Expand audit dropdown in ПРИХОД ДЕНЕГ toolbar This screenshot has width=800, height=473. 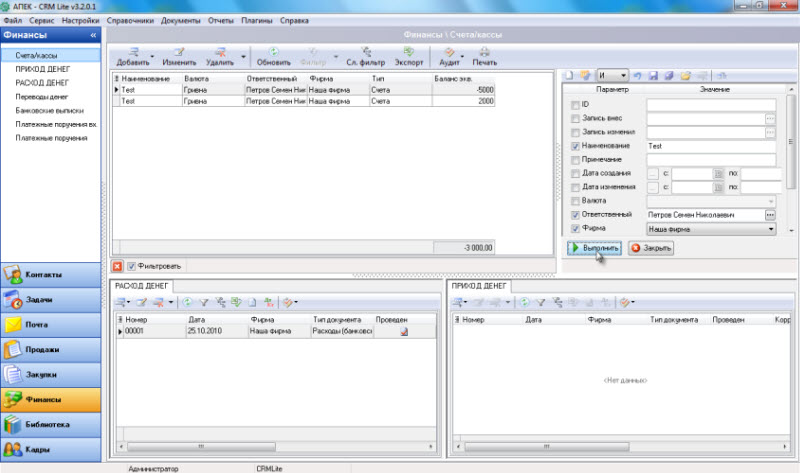(x=633, y=302)
